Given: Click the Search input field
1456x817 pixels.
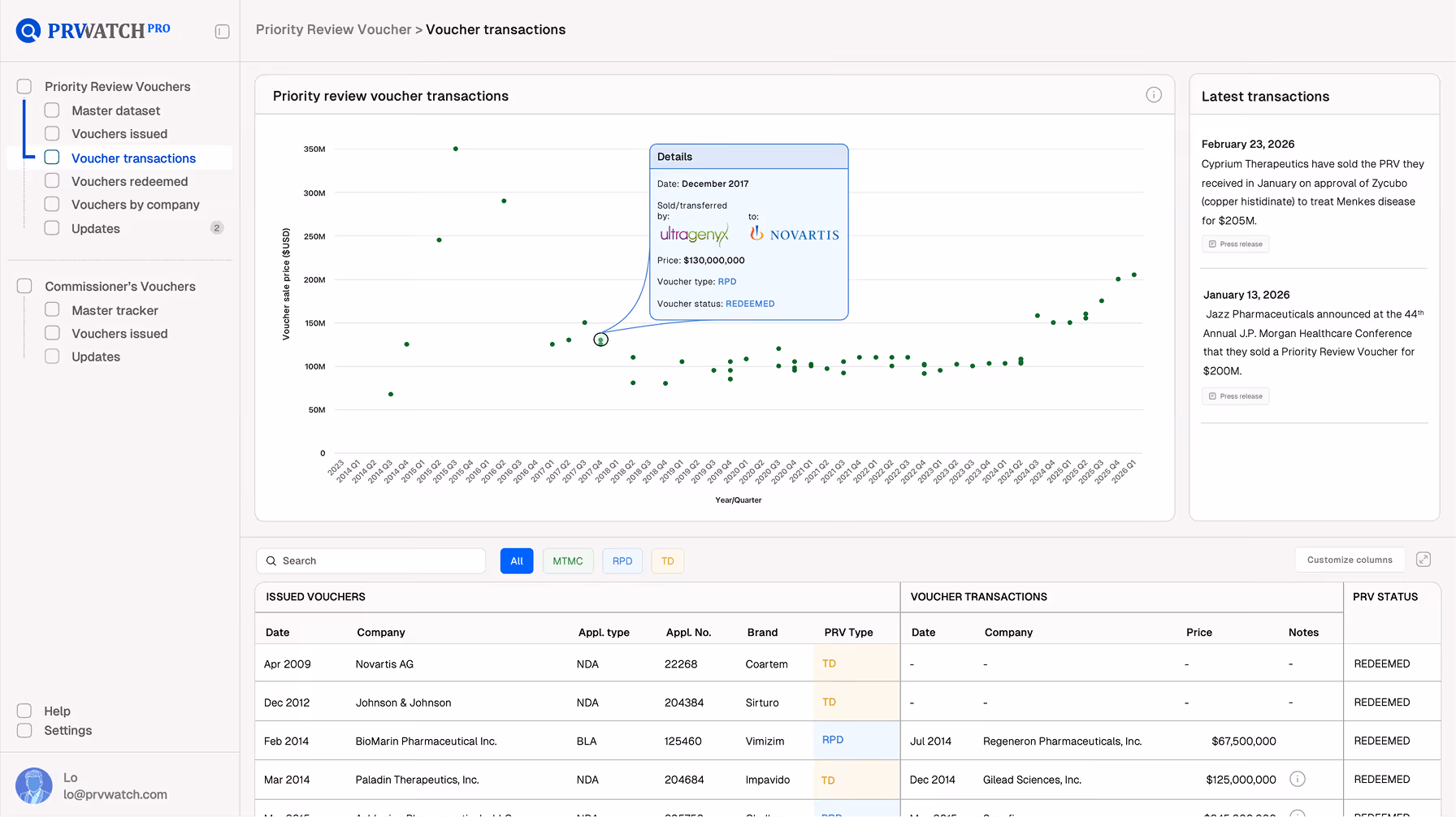Looking at the screenshot, I should (371, 561).
